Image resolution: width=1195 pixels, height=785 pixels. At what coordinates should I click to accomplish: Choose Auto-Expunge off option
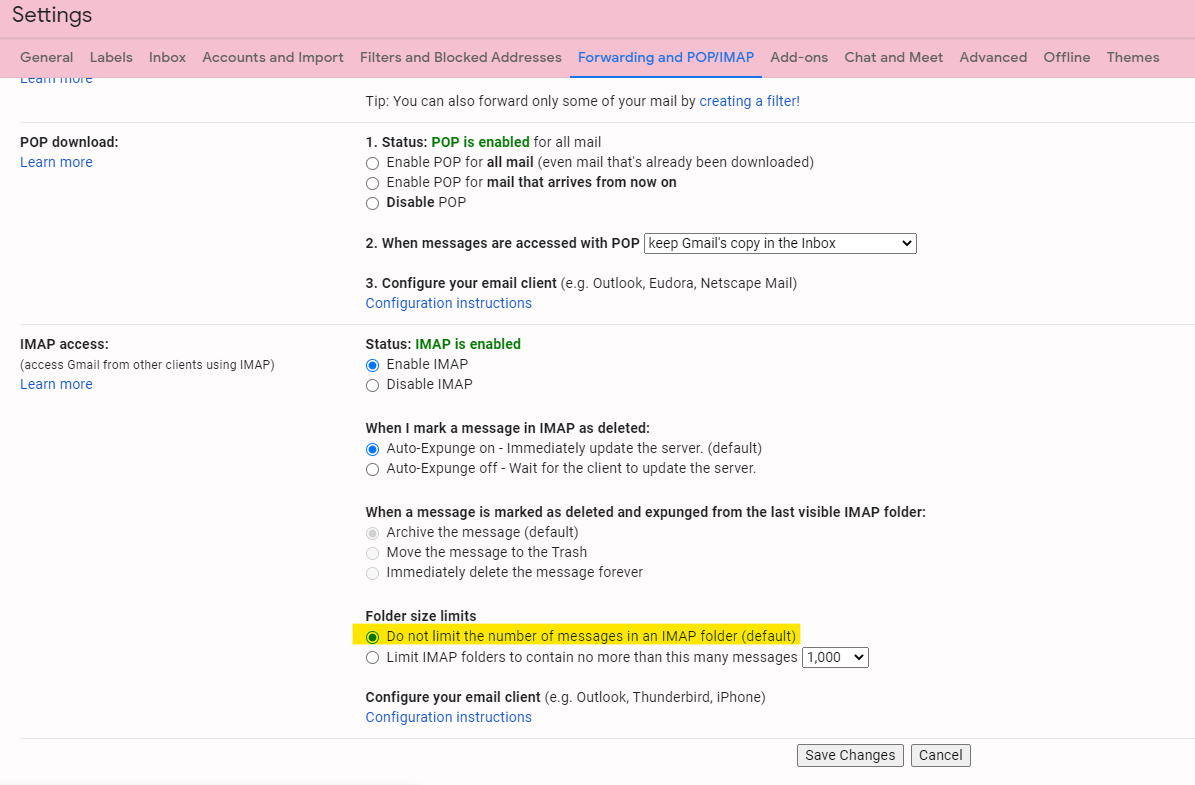point(372,469)
